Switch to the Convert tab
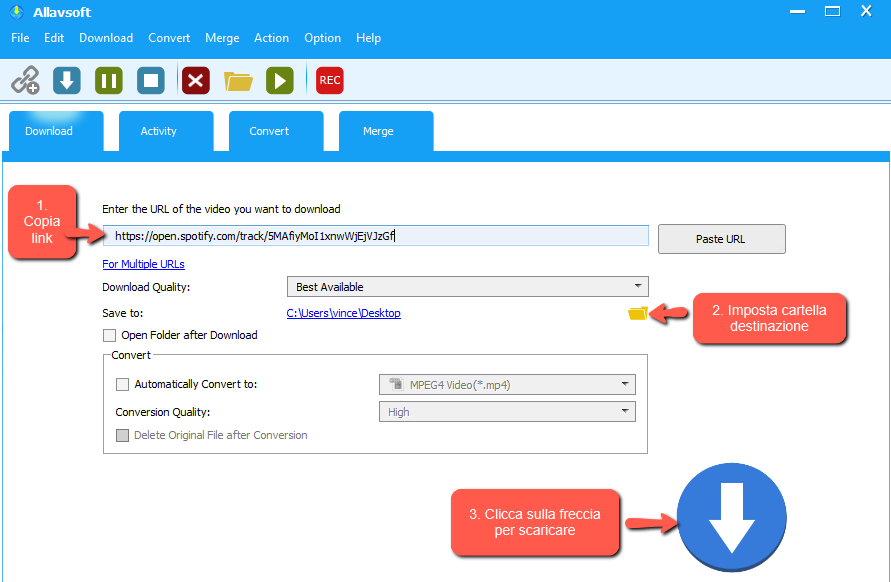 click(276, 131)
